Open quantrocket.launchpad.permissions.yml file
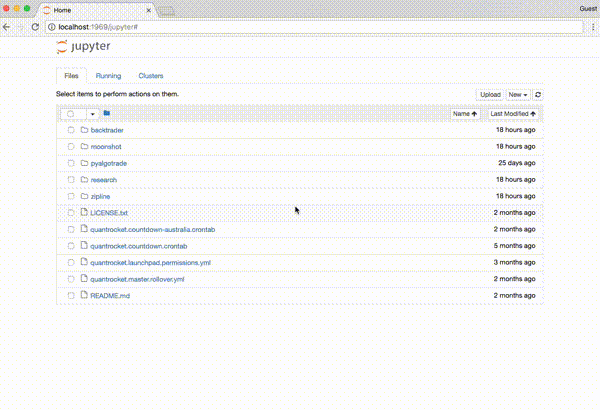600x410 pixels. pyautogui.click(x=150, y=263)
